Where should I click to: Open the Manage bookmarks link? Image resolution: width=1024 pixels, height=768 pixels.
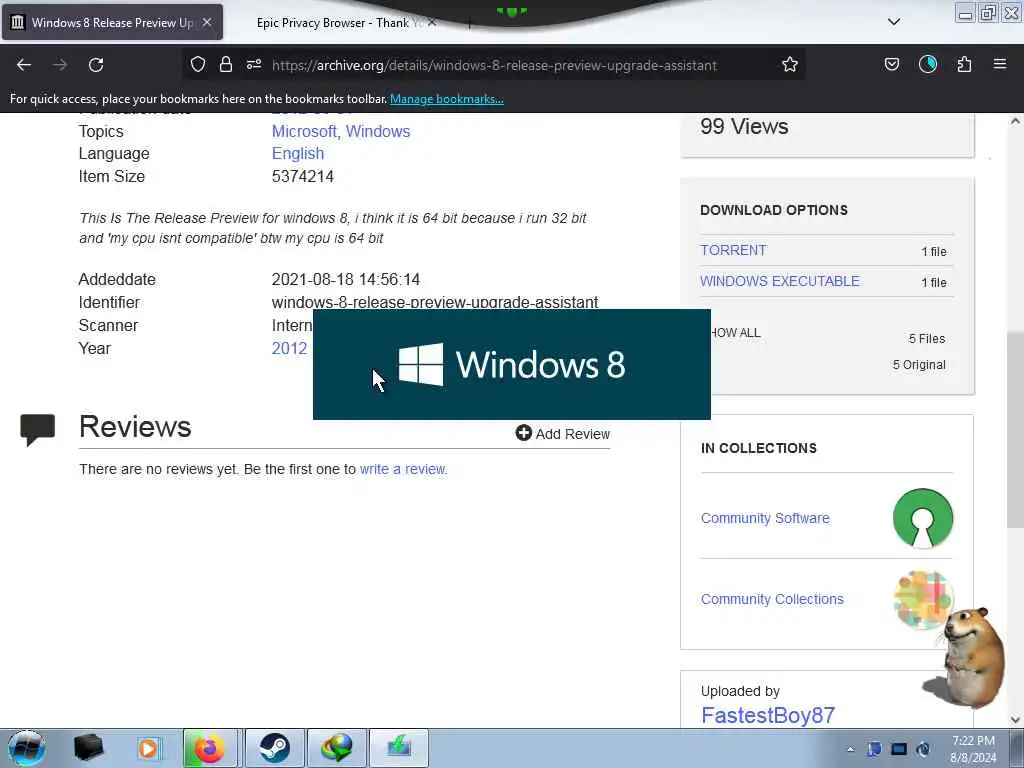[447, 99]
